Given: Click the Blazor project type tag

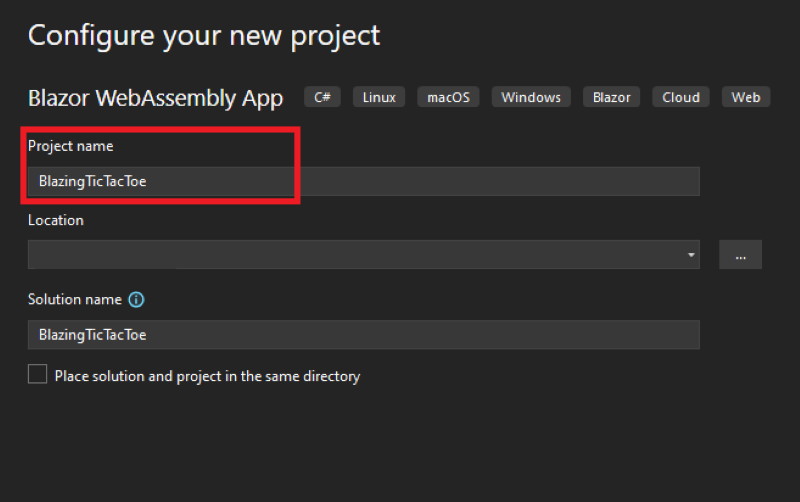Looking at the screenshot, I should pos(611,97).
